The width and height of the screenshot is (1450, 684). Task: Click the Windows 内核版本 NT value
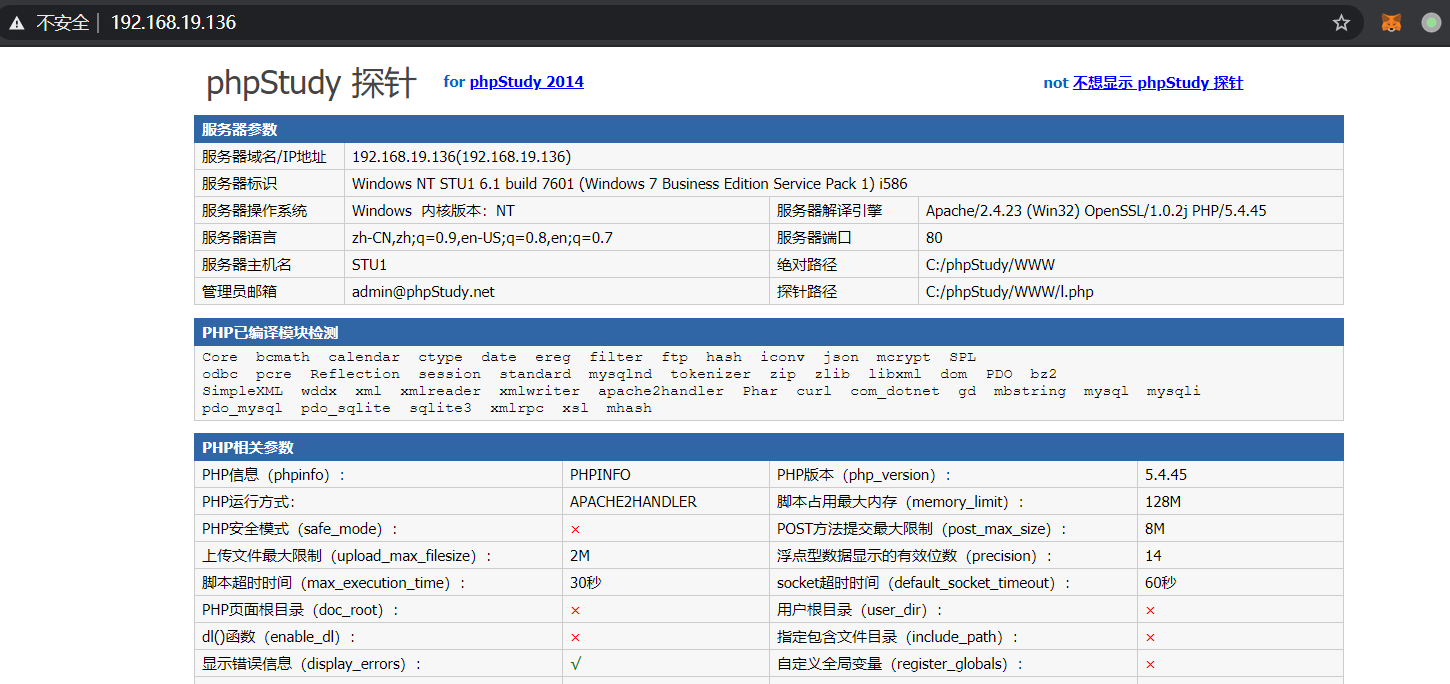pos(433,211)
